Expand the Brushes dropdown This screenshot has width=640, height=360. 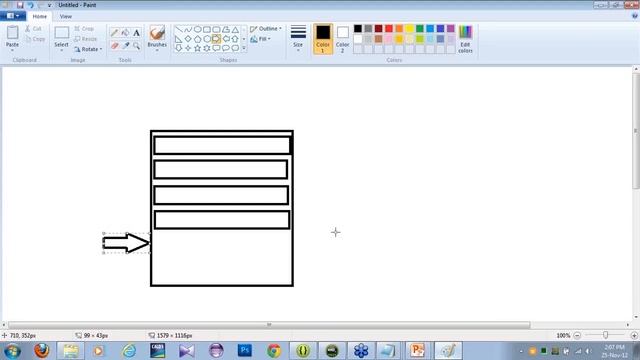point(157,50)
